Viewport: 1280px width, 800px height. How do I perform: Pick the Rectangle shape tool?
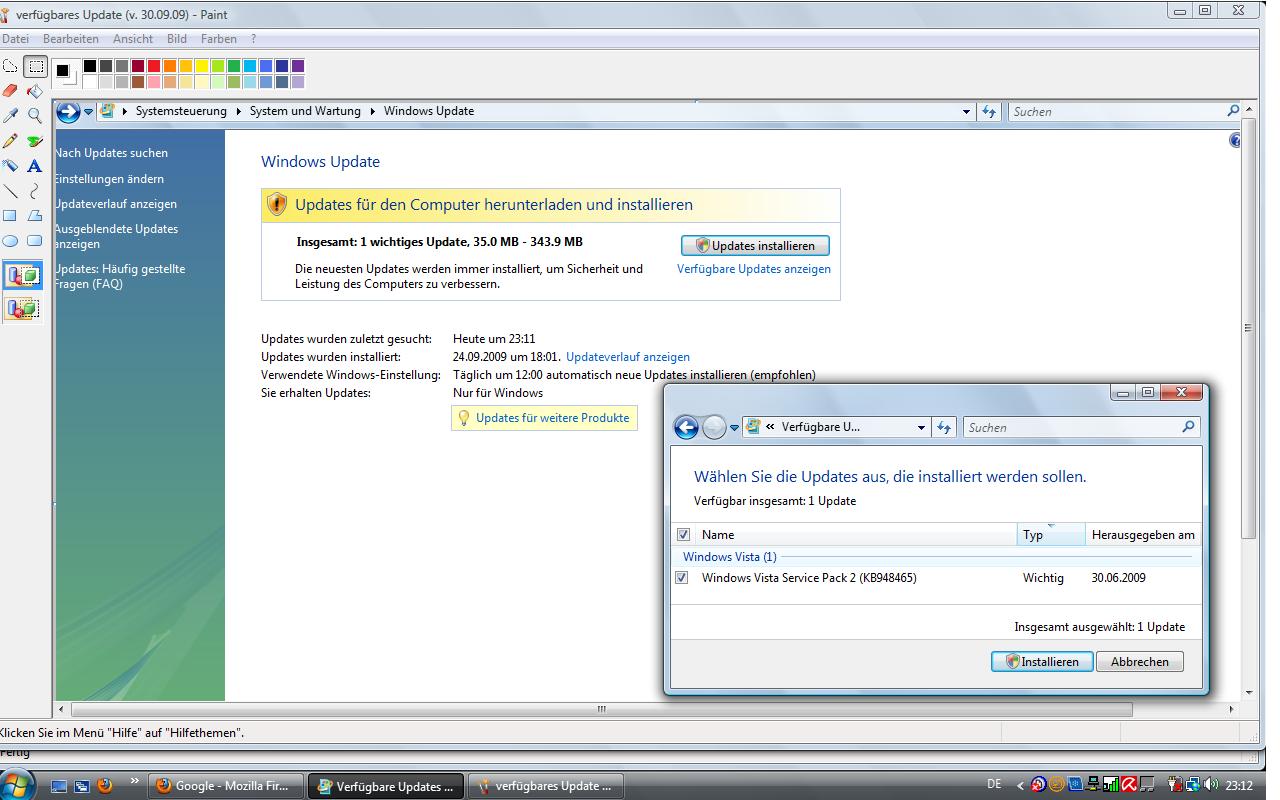click(x=10, y=216)
